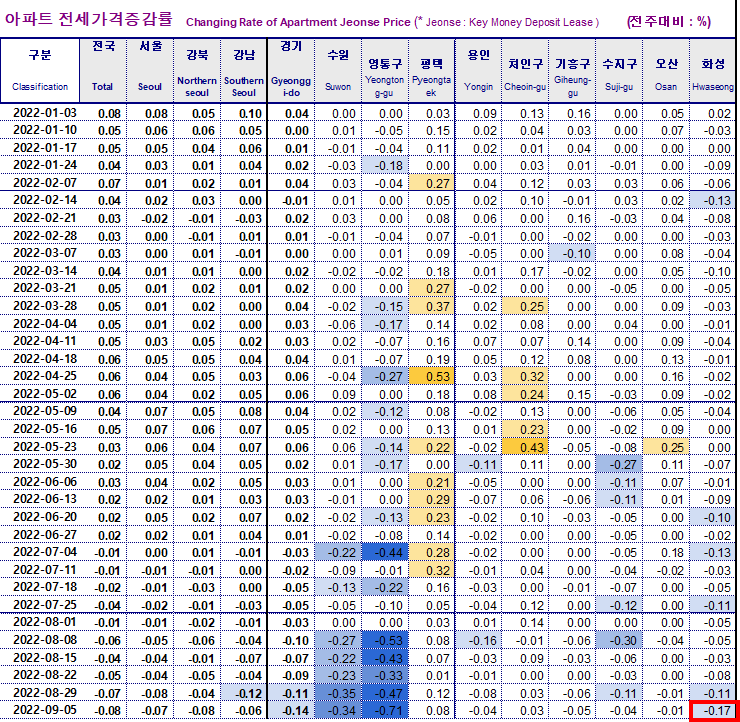Select Yongin value -0.16 on 2022-08-08

coord(479,640)
